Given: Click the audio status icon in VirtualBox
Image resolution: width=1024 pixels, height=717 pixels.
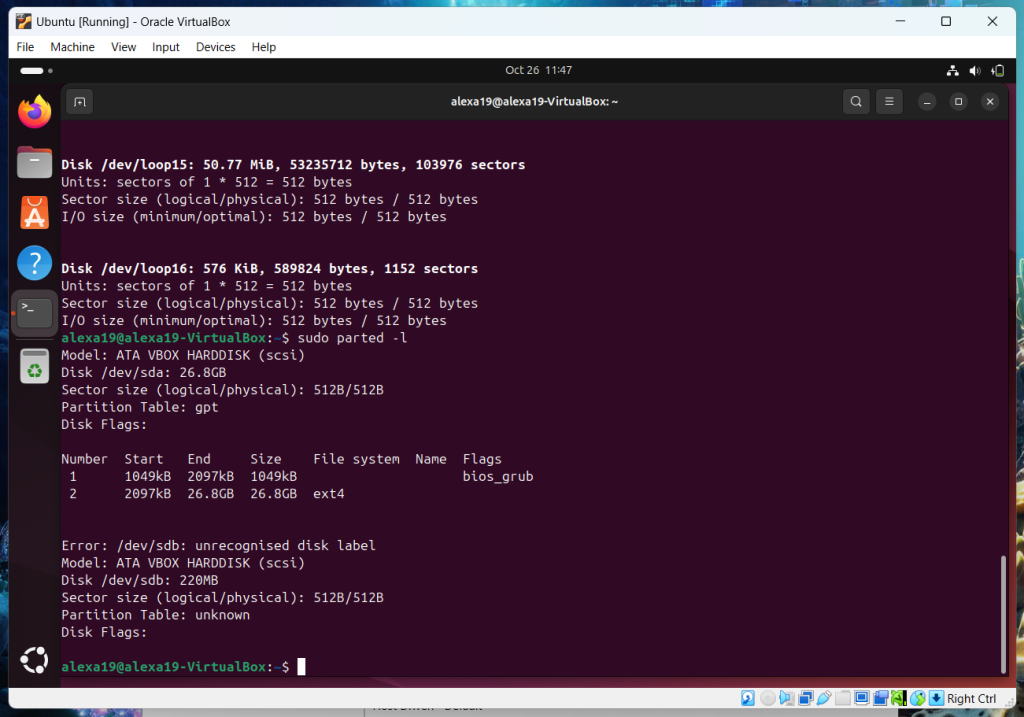Looking at the screenshot, I should point(786,698).
